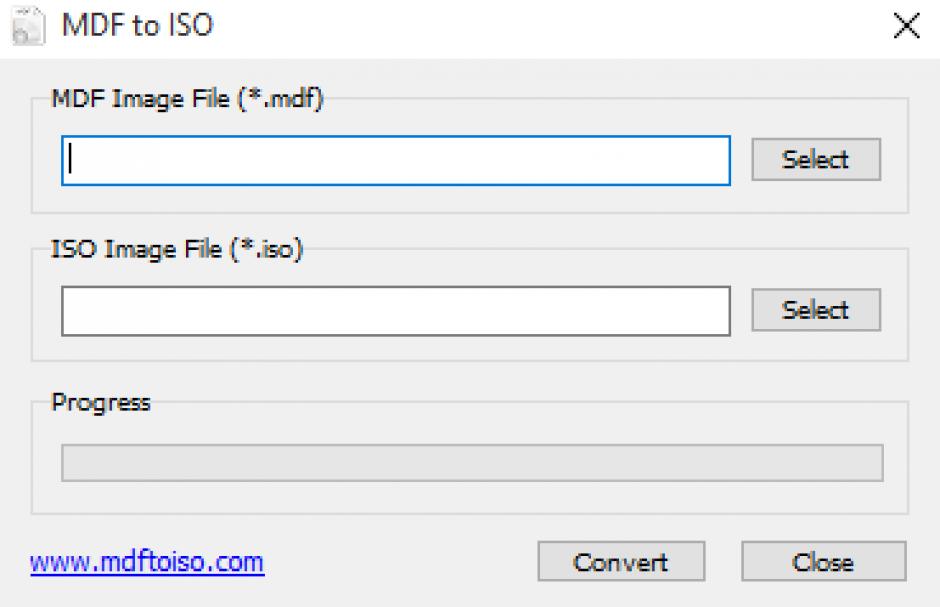Click the MDF to ISO title bar icon

pyautogui.click(x=26, y=26)
